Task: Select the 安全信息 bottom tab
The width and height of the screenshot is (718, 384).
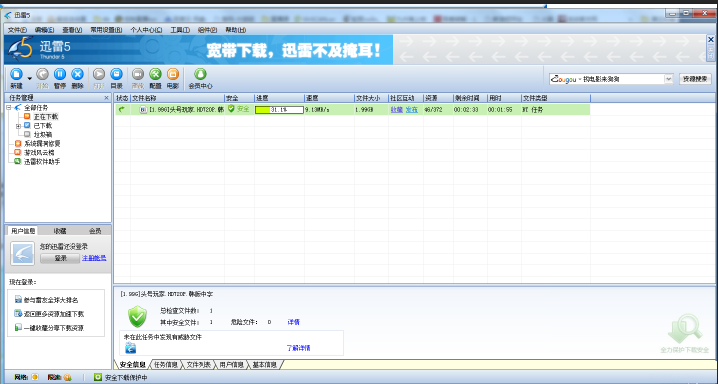Action: click(x=133, y=365)
